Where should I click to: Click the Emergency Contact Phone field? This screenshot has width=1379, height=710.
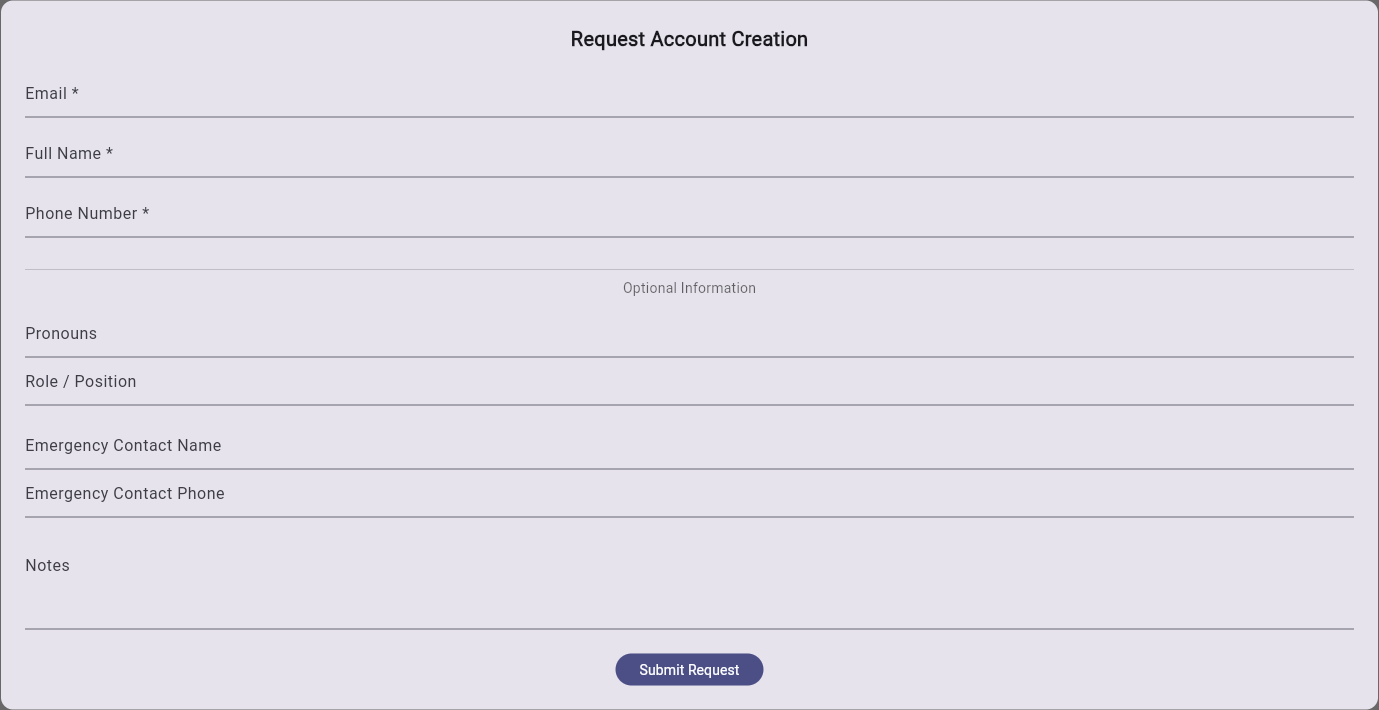click(x=690, y=510)
